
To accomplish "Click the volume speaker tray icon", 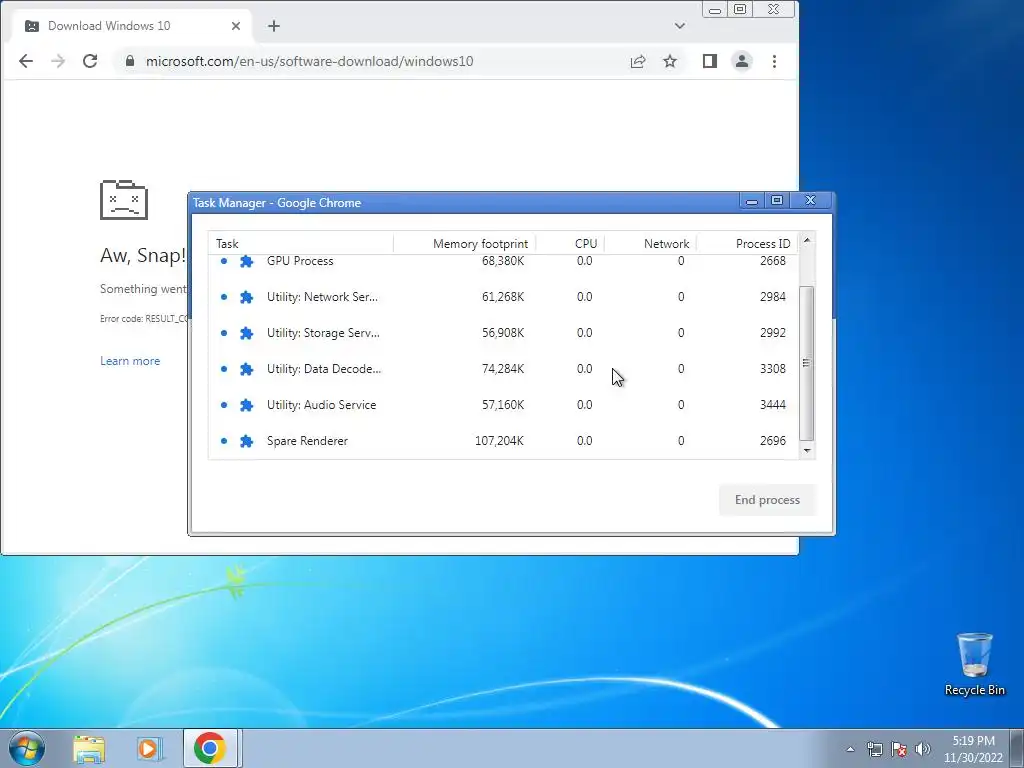I will (923, 749).
